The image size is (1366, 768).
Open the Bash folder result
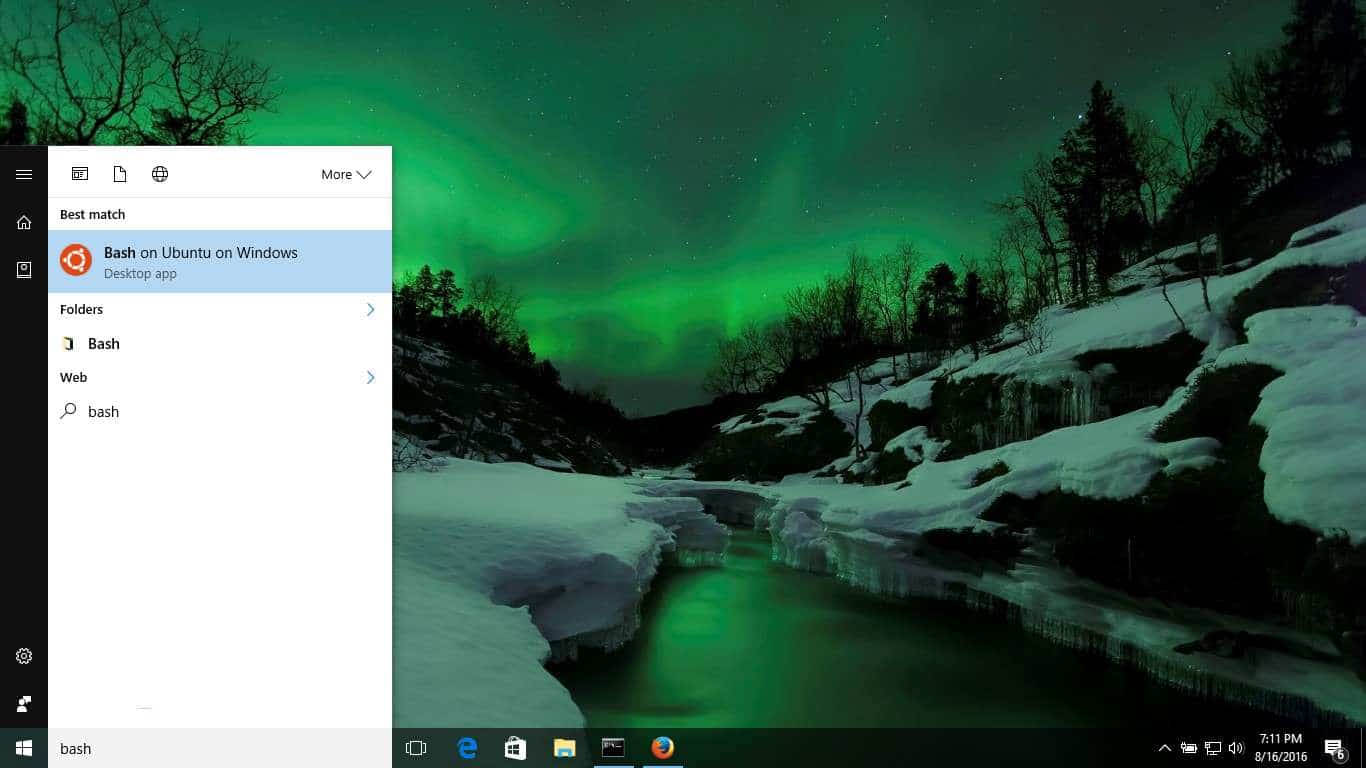[220, 343]
